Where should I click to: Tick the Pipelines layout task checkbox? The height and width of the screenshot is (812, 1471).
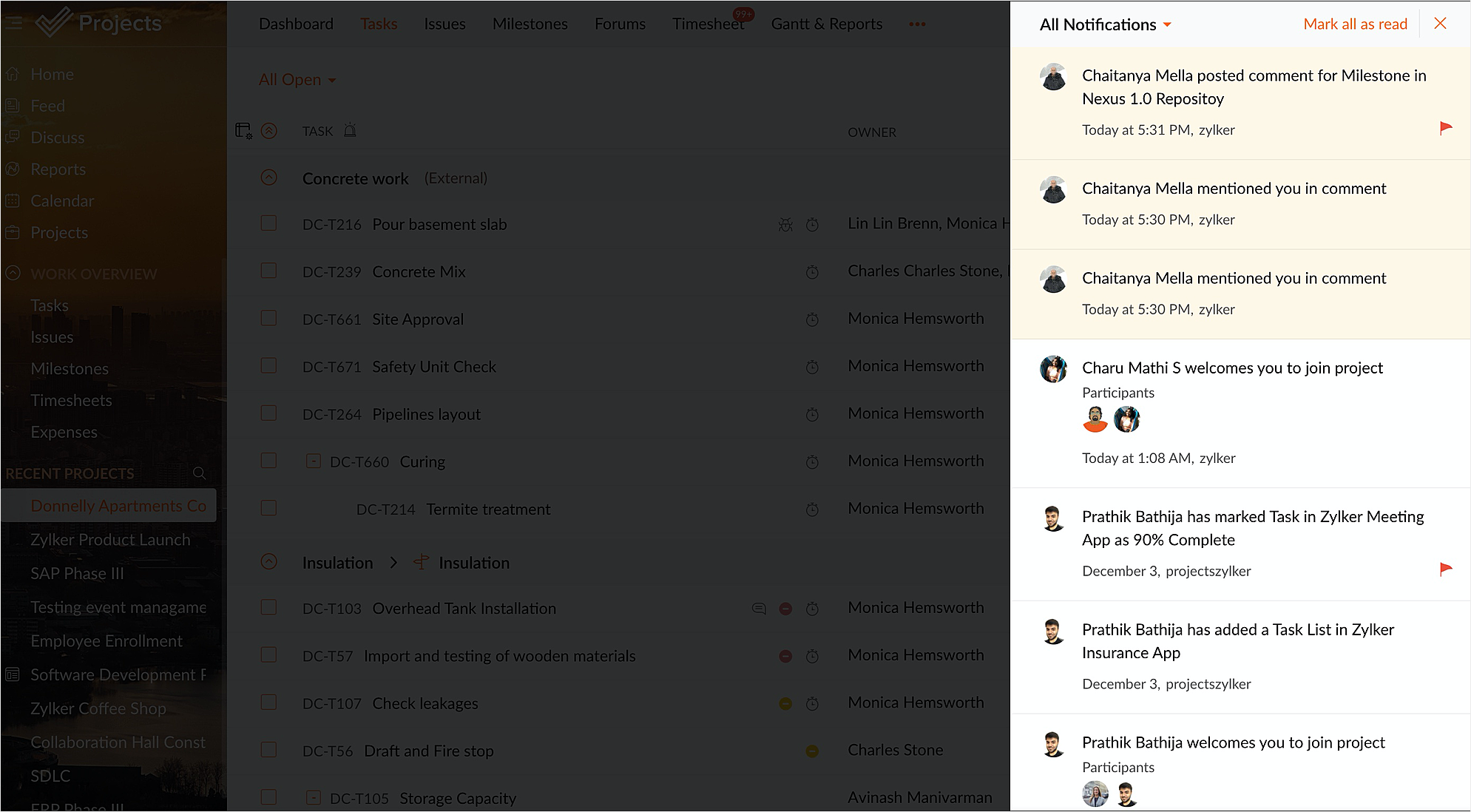268,413
